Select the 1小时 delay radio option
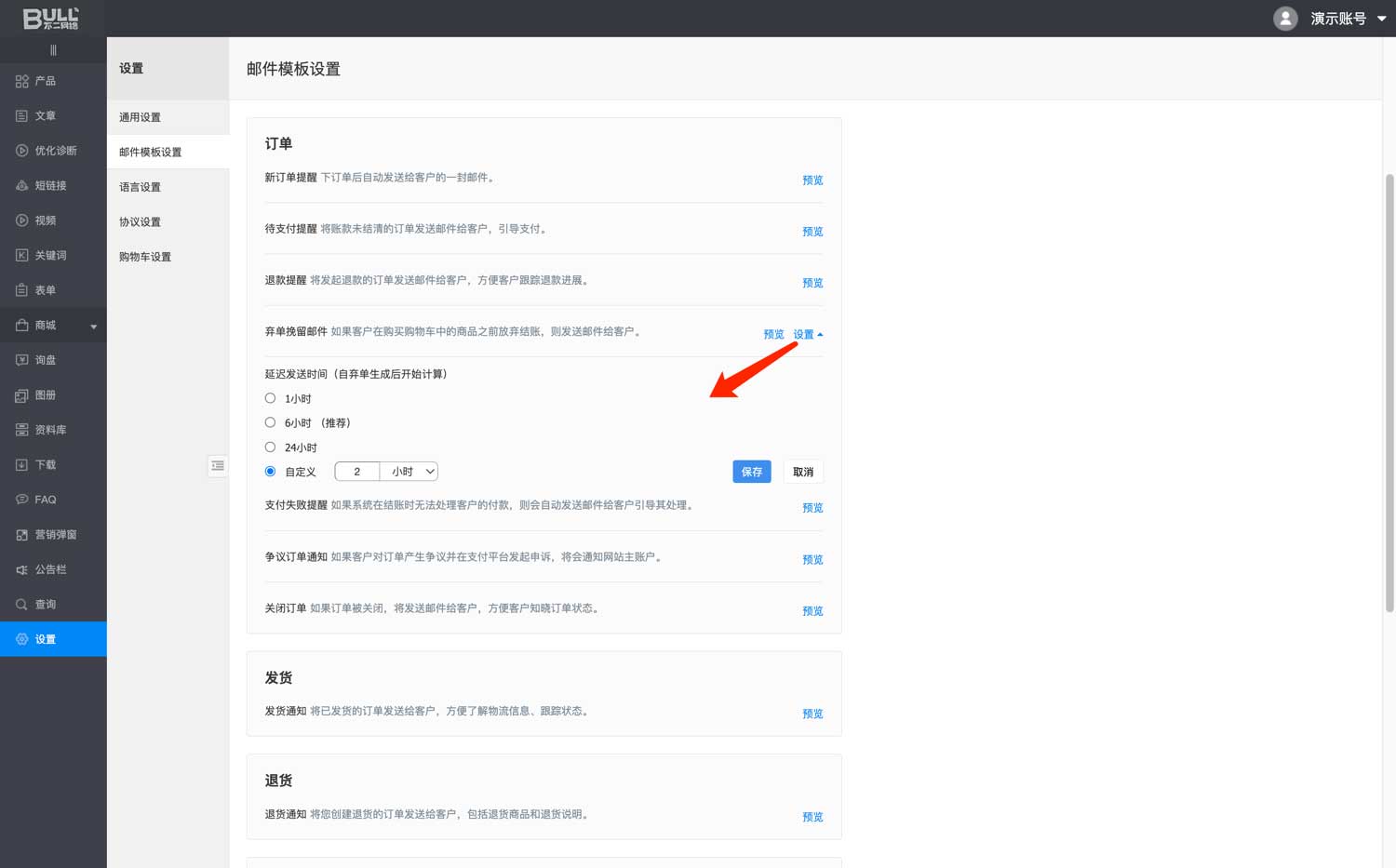1396x868 pixels. (x=270, y=398)
